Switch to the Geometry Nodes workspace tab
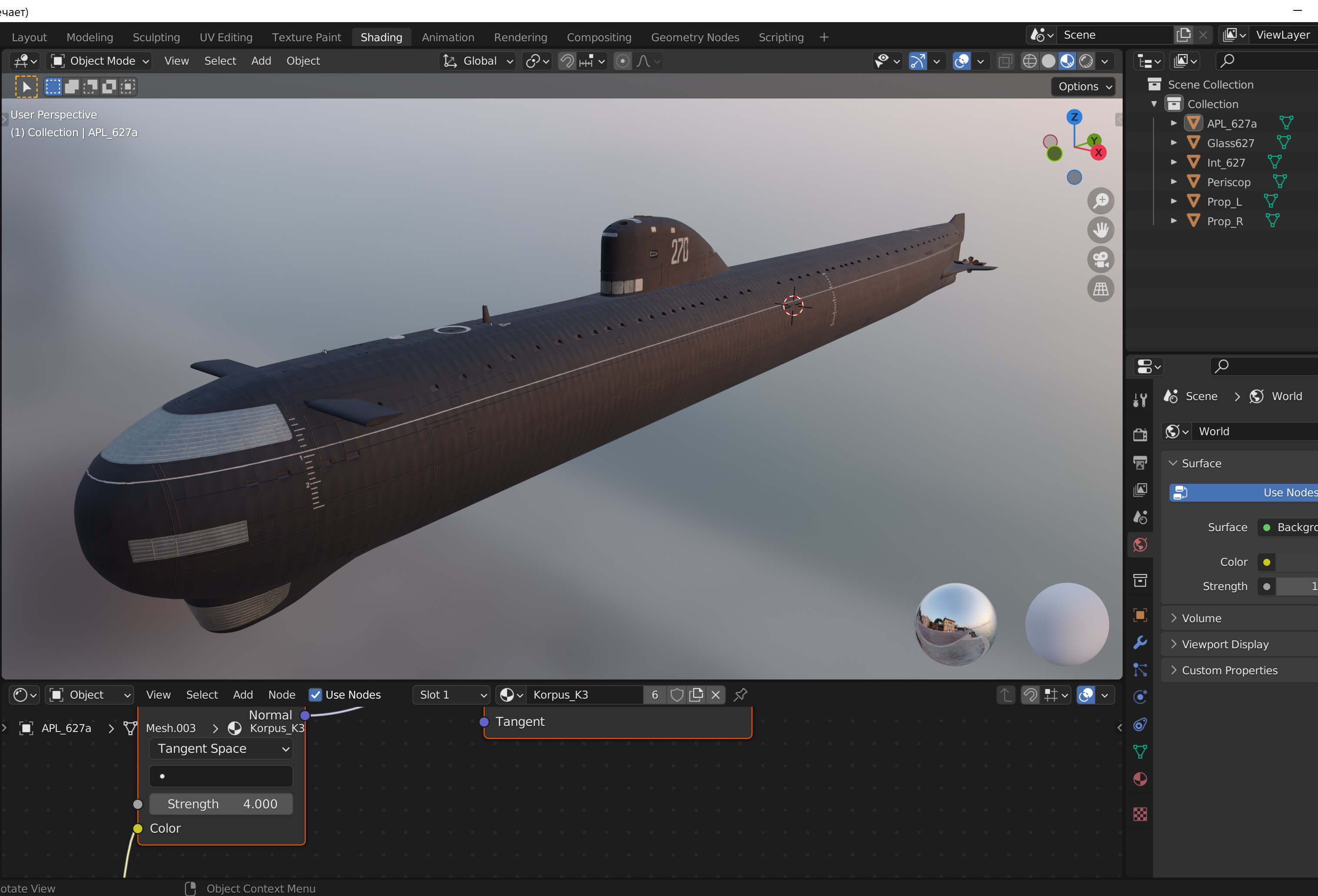This screenshot has height=896, width=1318. click(695, 37)
